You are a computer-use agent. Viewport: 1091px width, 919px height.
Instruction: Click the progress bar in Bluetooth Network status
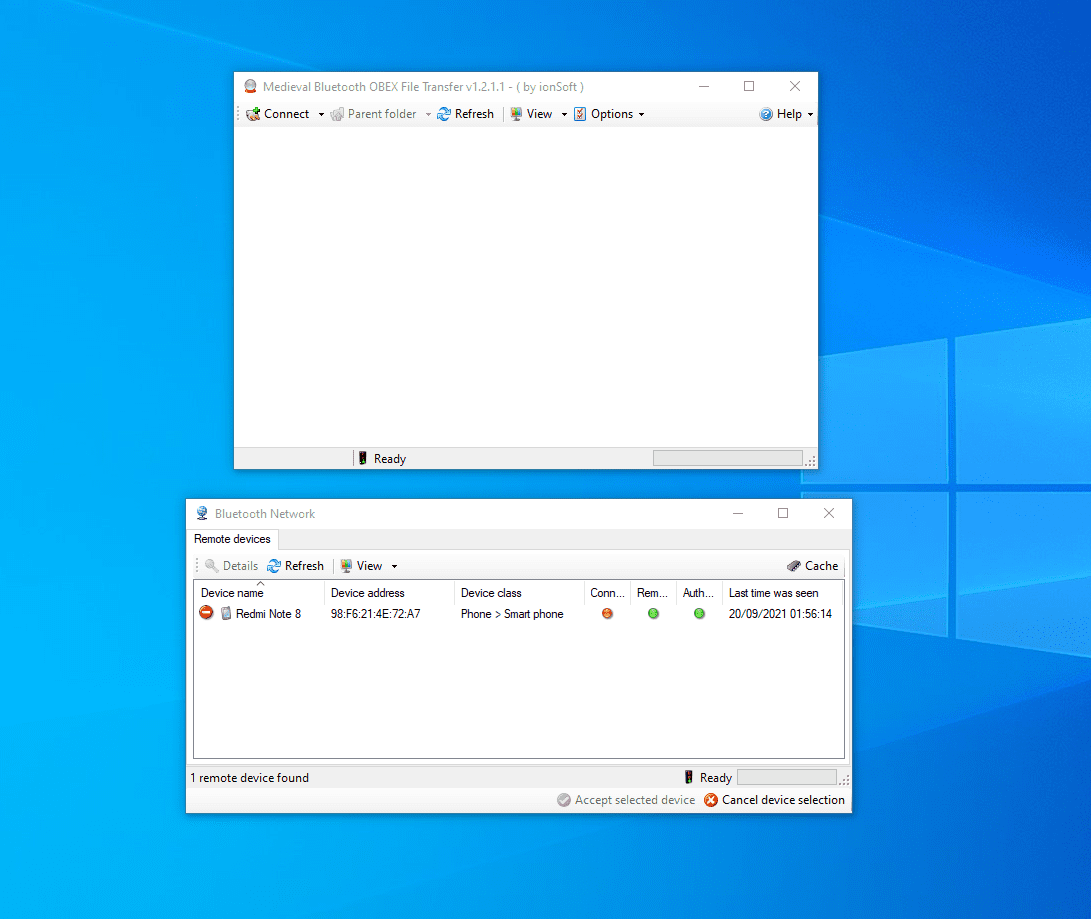786,778
